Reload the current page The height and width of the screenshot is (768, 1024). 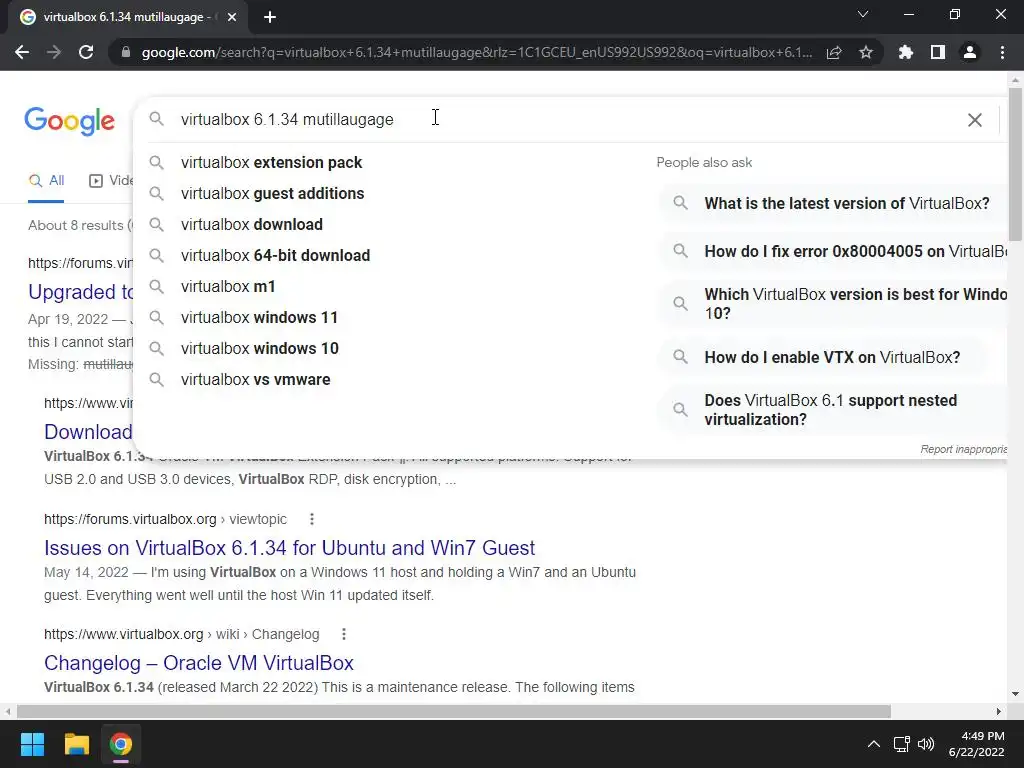click(86, 52)
